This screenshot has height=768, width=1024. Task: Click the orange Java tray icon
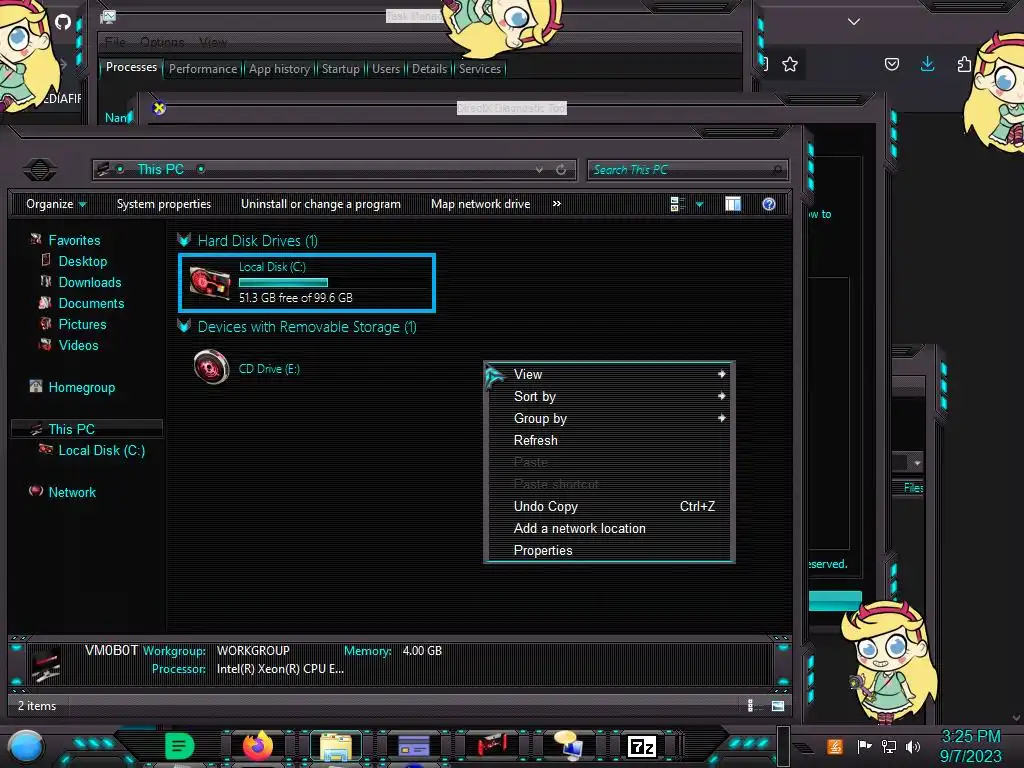(834, 746)
